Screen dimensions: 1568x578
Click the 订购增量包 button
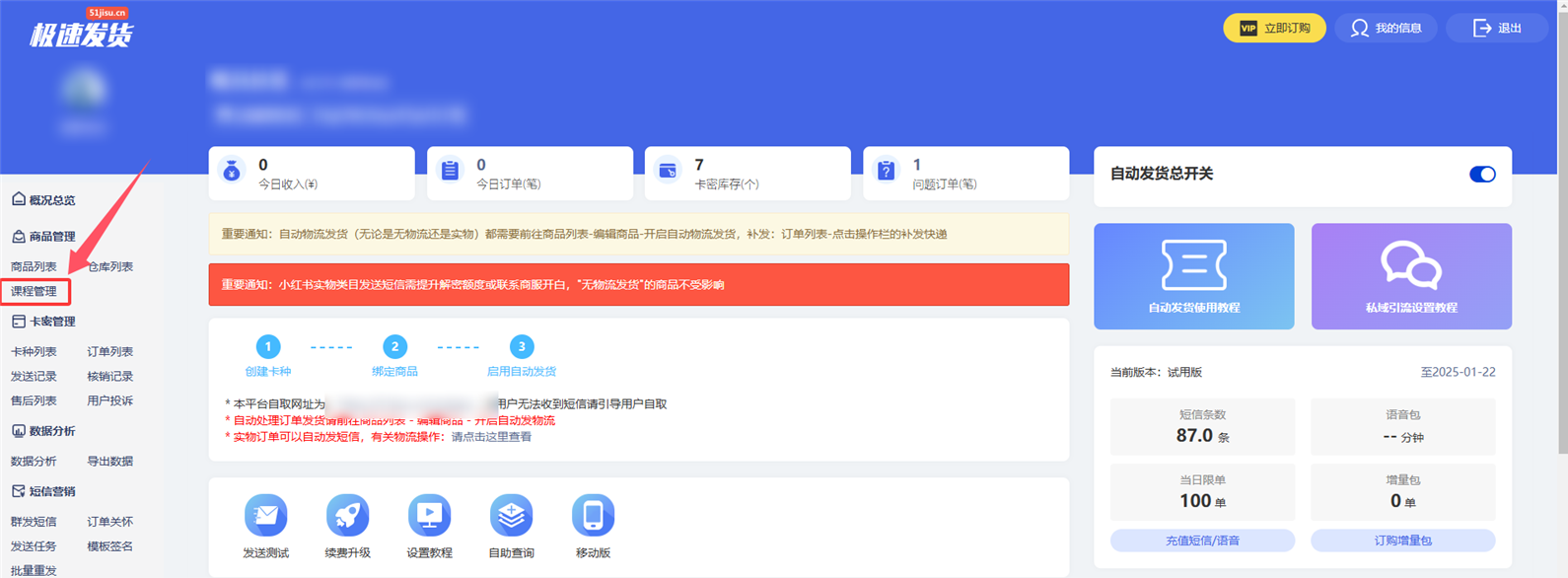pyautogui.click(x=1402, y=541)
